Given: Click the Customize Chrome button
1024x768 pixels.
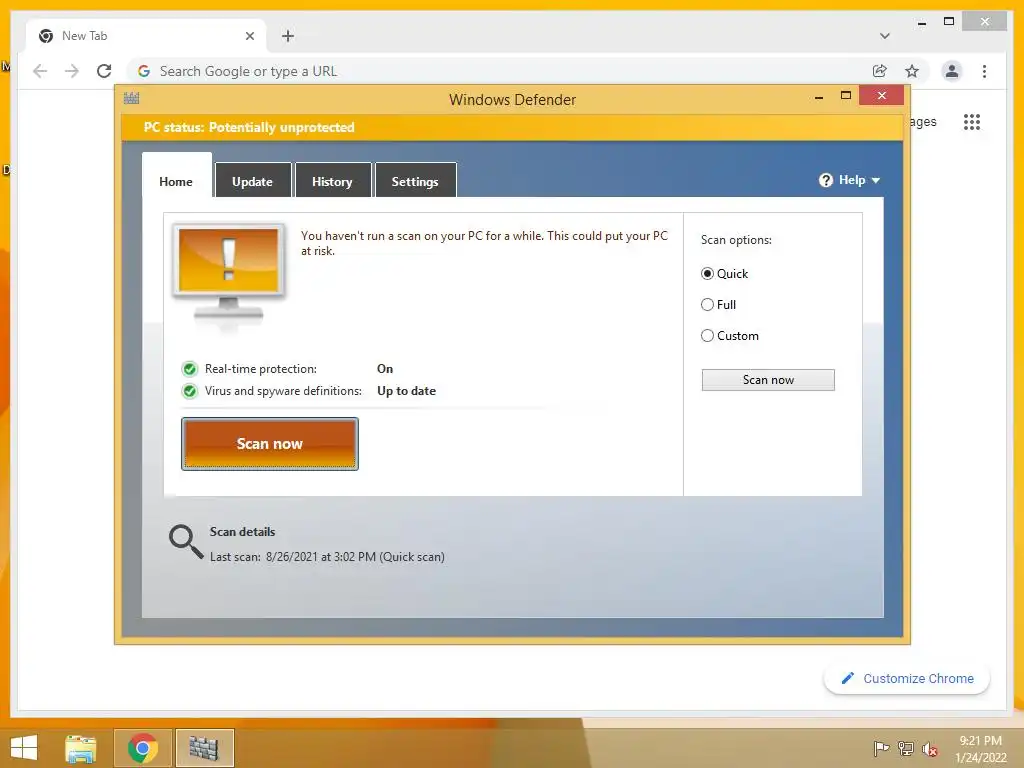Looking at the screenshot, I should 907,679.
